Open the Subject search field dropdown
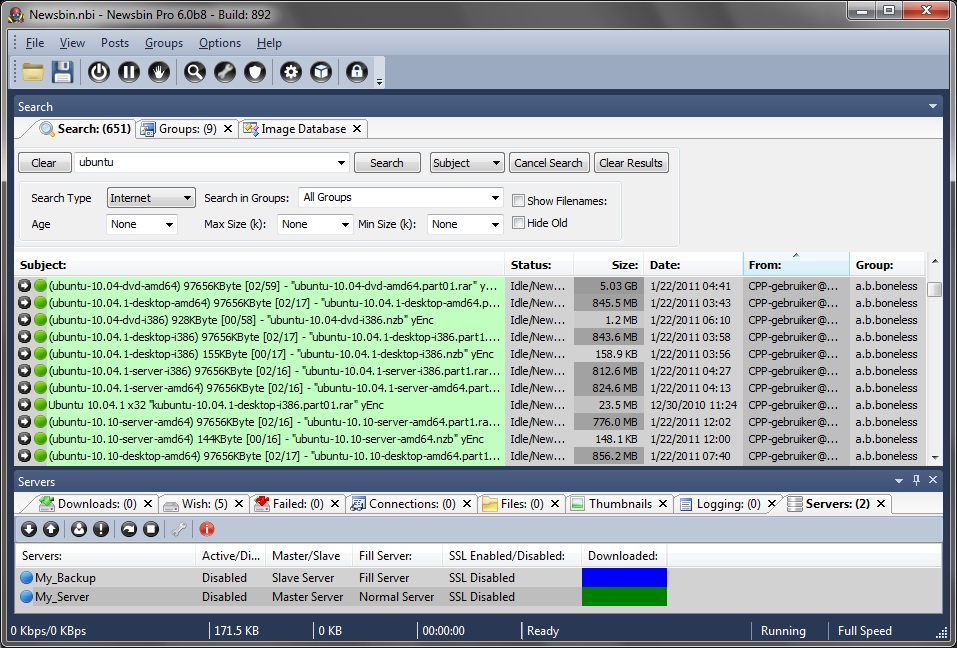The width and height of the screenshot is (957, 648). pyautogui.click(x=467, y=163)
